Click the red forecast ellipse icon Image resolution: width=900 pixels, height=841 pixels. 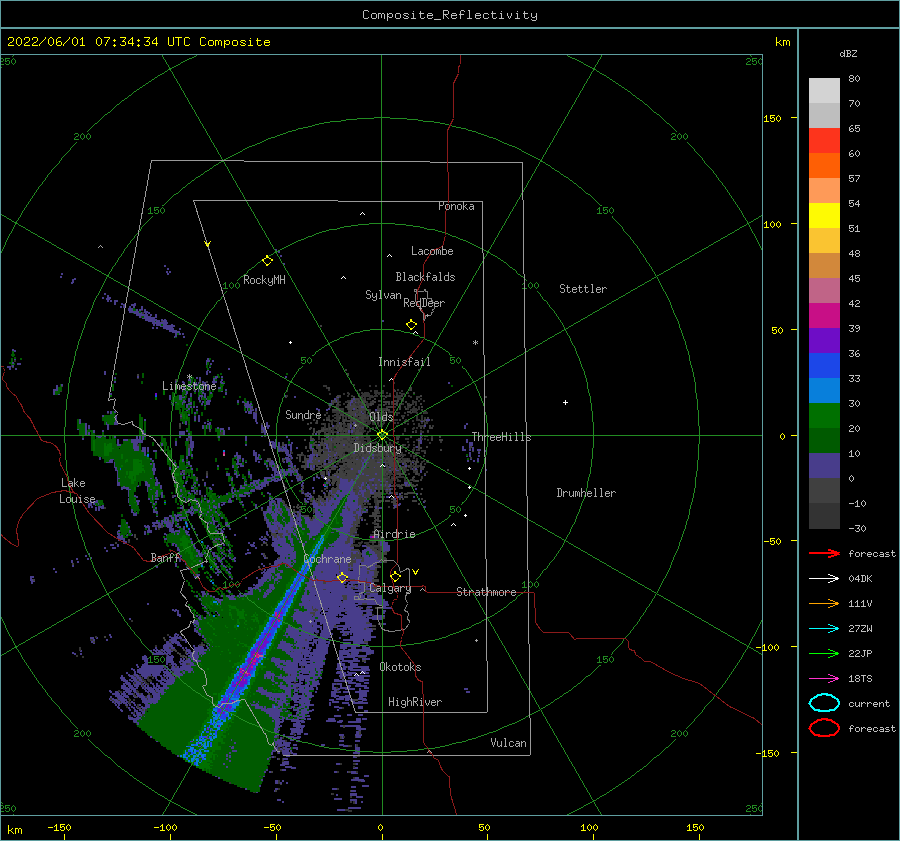click(824, 728)
